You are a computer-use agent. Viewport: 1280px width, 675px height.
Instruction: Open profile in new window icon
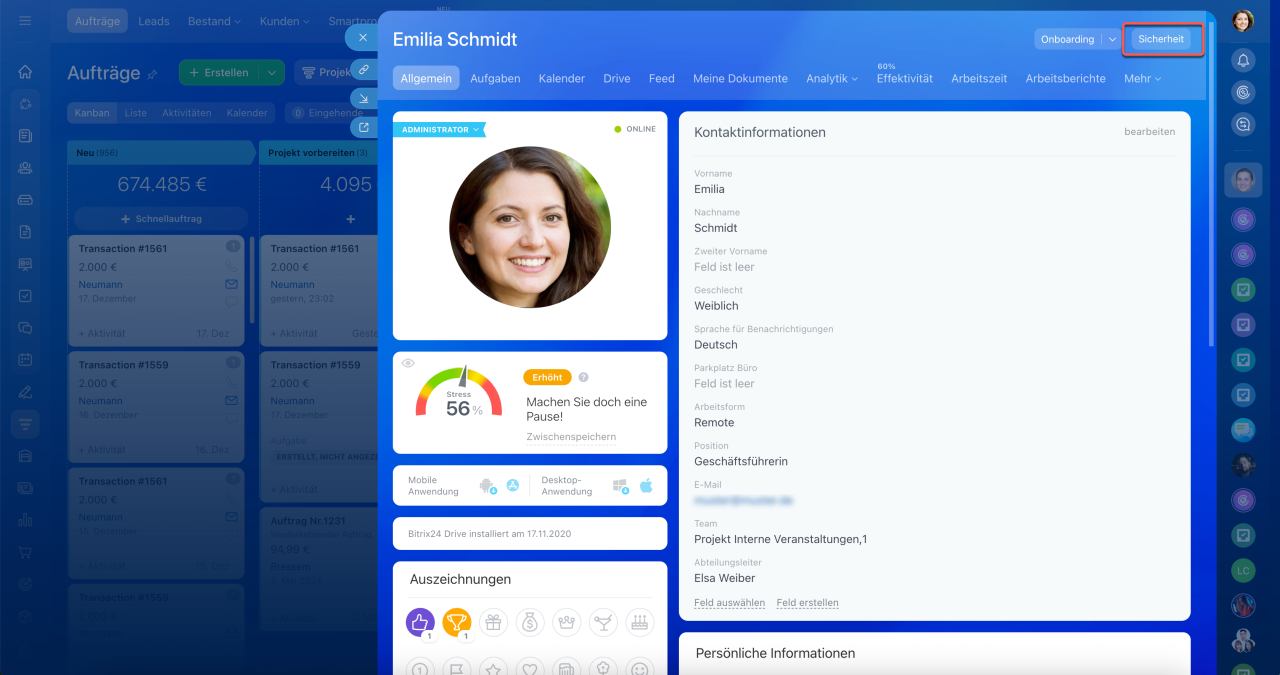click(364, 127)
